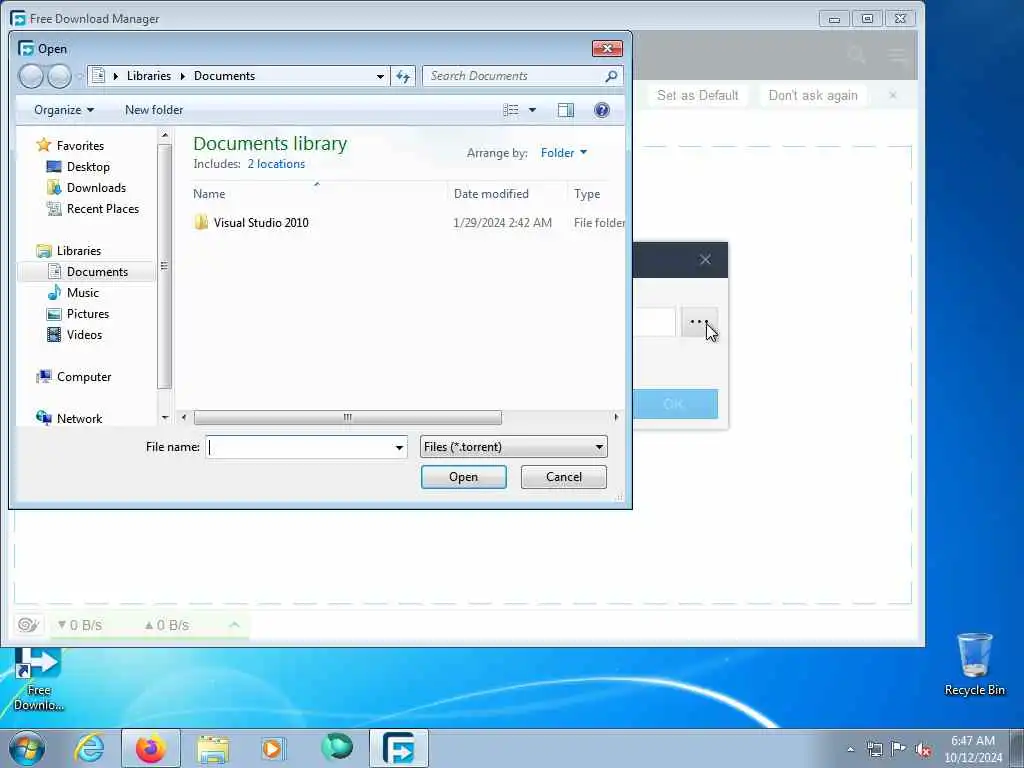Click the Forward navigation button
Image resolution: width=1024 pixels, height=768 pixels.
59,76
